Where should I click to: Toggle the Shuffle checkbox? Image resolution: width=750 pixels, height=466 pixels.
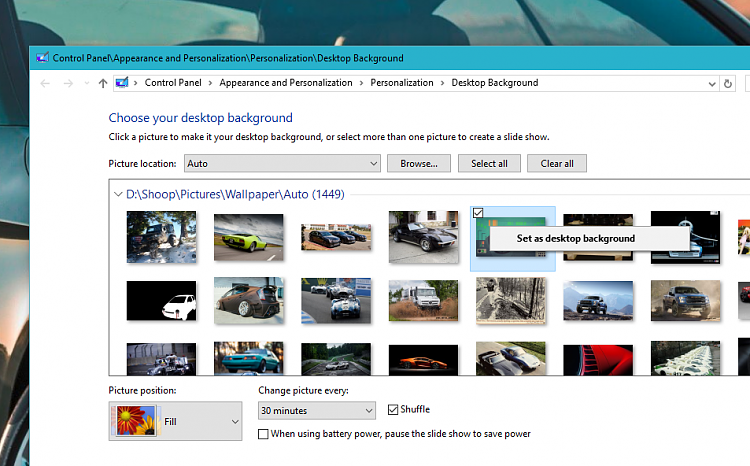[x=393, y=410]
